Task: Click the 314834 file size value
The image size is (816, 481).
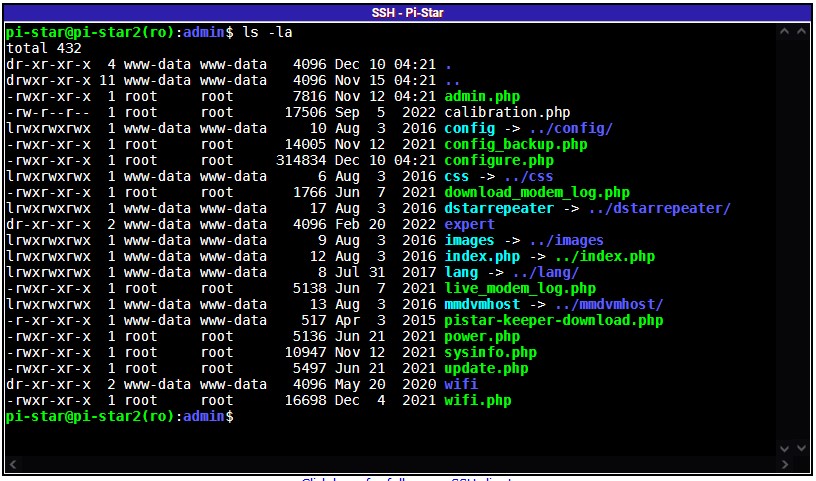Action: [x=301, y=161]
